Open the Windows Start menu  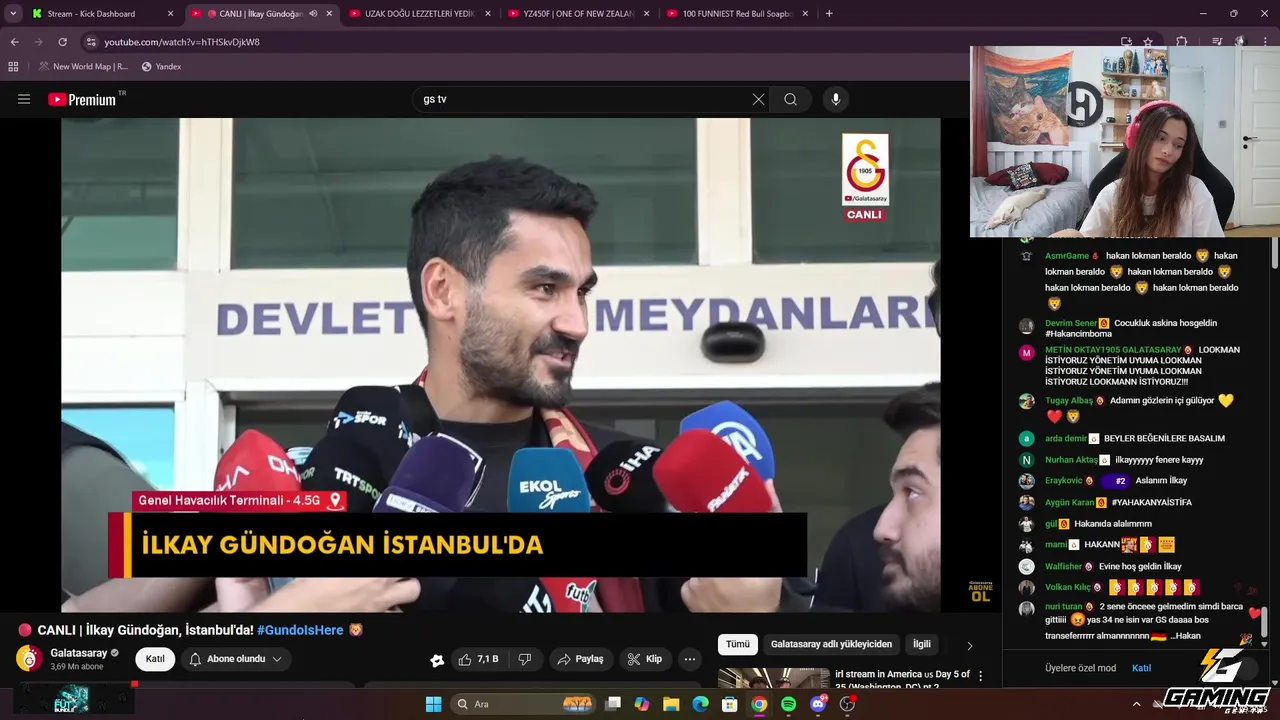(433, 704)
